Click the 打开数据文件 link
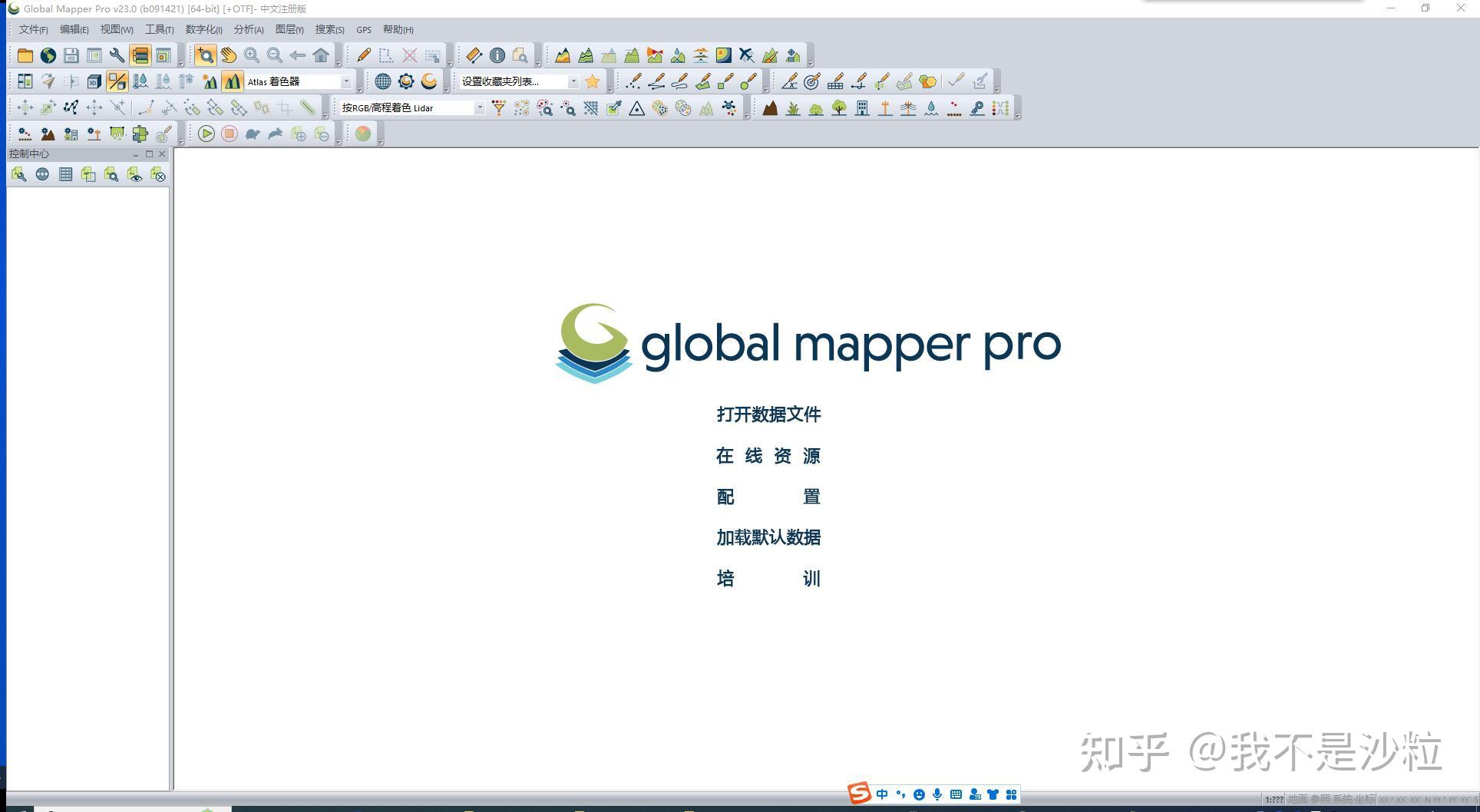 pos(768,414)
